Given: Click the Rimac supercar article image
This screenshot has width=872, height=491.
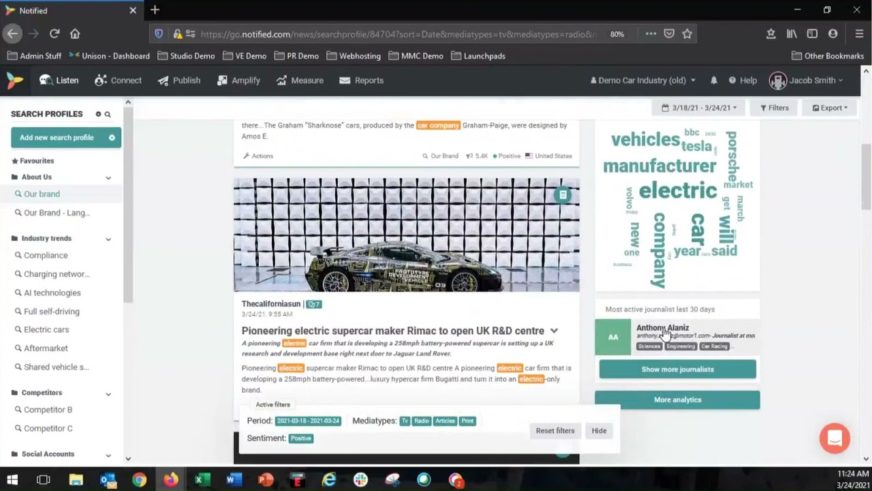Looking at the screenshot, I should coord(406,235).
